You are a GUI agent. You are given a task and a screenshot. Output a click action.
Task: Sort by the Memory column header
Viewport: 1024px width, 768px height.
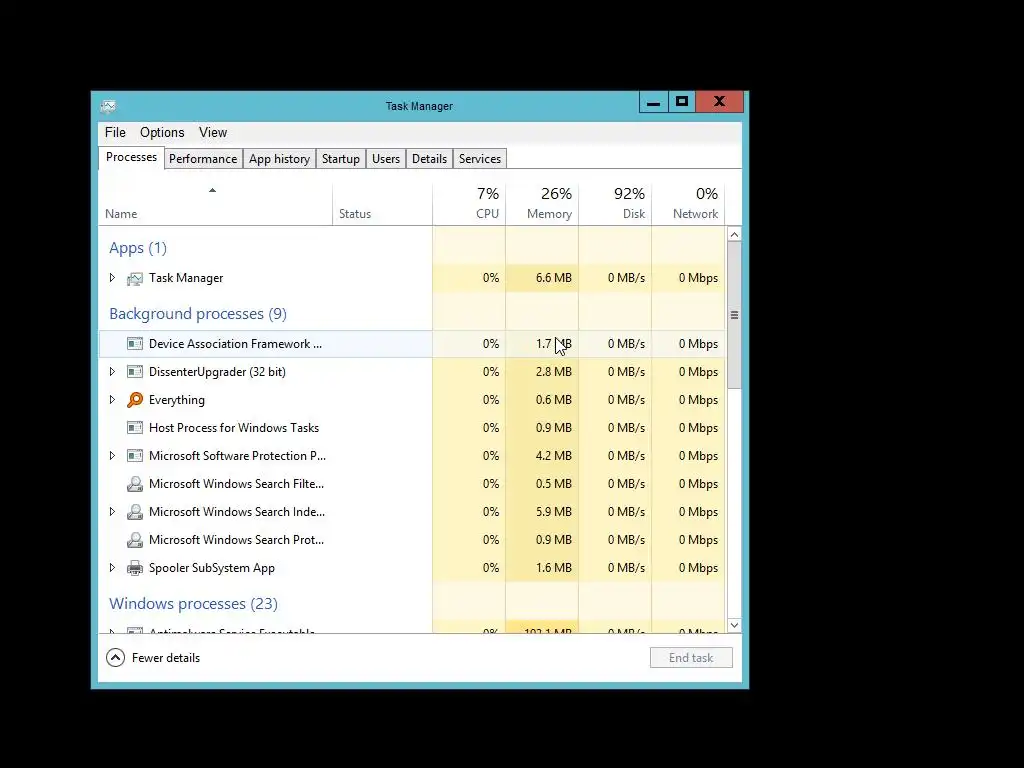pos(542,204)
